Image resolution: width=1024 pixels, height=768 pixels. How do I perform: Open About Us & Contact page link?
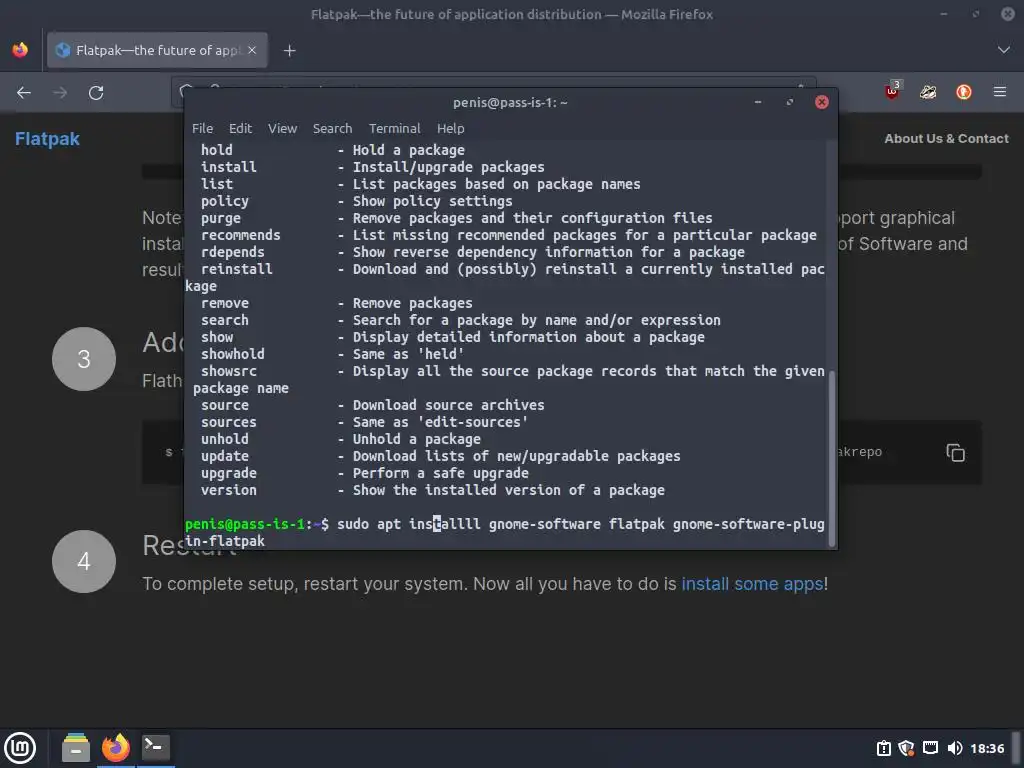(x=946, y=138)
